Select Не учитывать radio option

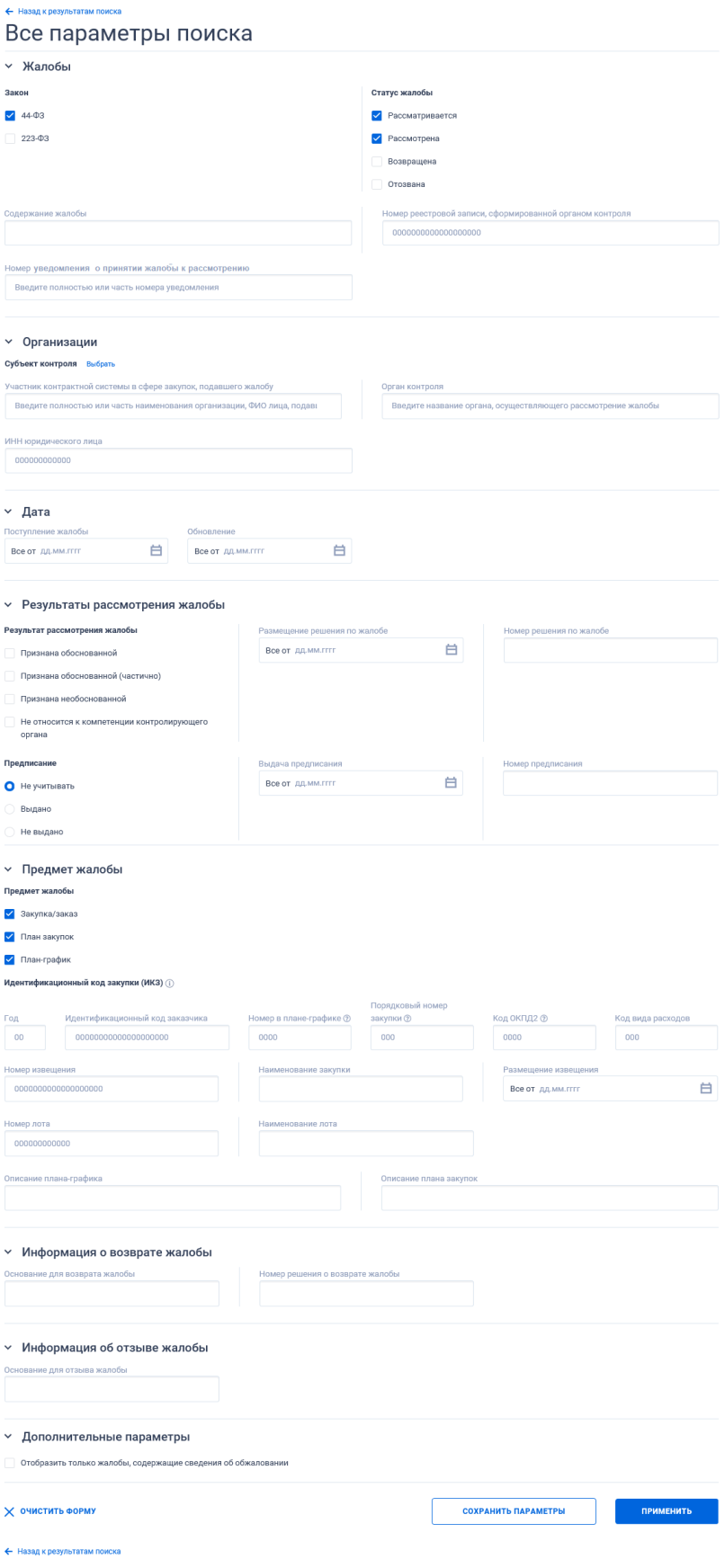coord(10,787)
